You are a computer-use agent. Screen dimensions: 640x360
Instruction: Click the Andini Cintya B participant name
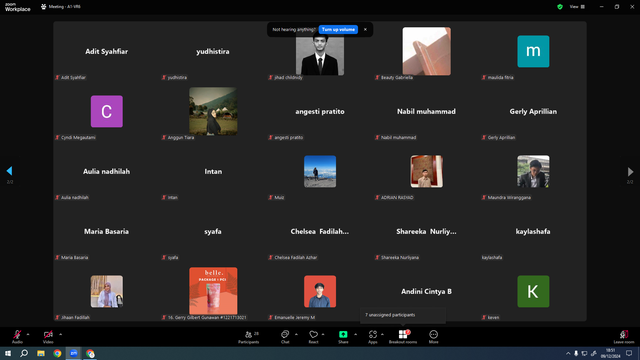(x=427, y=291)
